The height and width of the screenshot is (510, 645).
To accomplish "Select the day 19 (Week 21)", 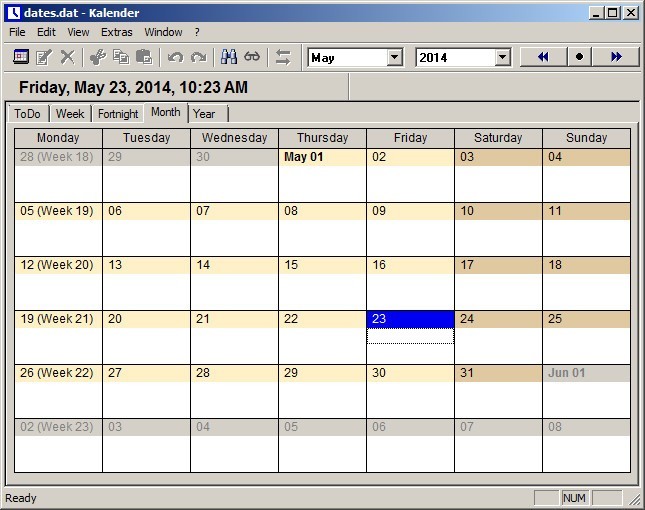I will point(58,338).
